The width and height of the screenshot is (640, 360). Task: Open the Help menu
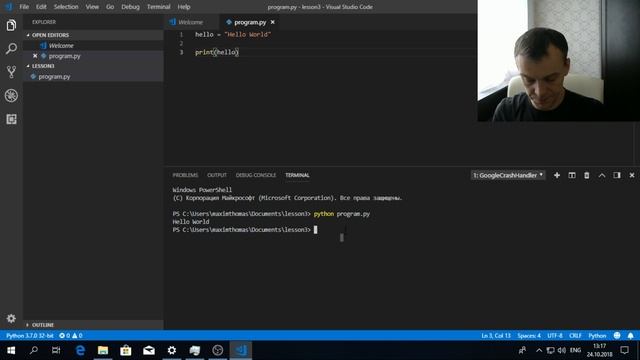coord(184,7)
